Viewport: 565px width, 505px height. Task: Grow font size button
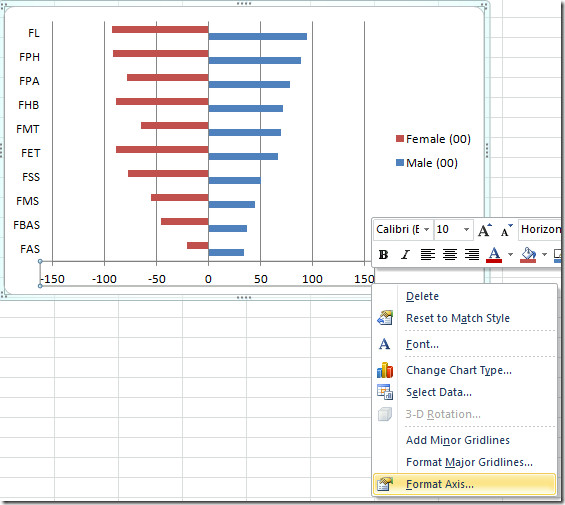[485, 230]
